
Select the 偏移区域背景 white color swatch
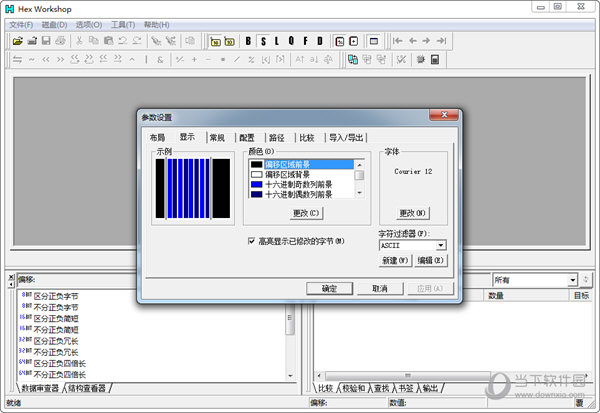256,175
